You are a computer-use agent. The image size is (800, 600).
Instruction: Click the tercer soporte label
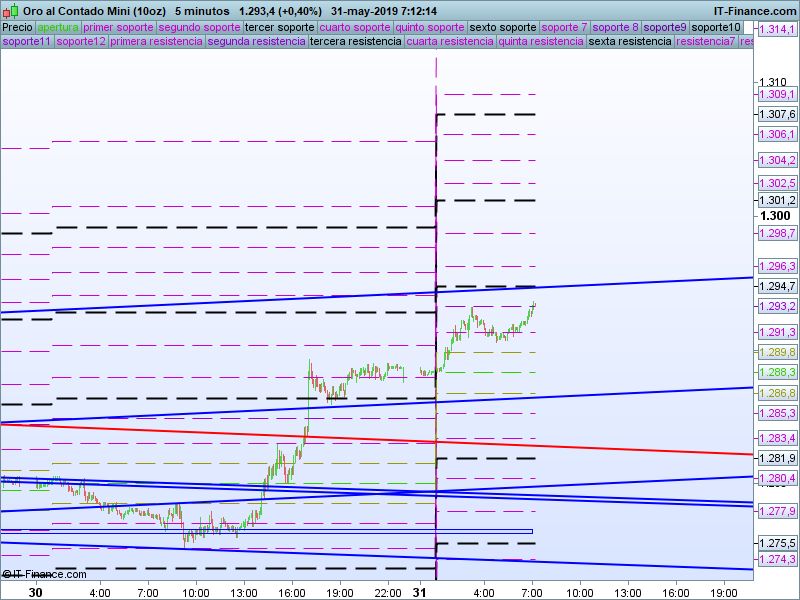(x=280, y=27)
